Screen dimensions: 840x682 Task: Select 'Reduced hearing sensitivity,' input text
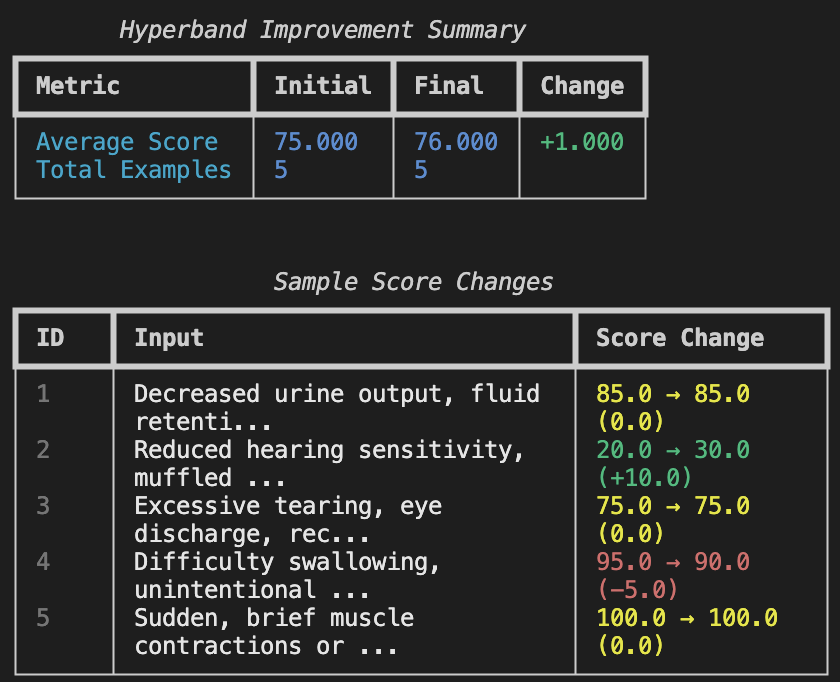pyautogui.click(x=329, y=451)
